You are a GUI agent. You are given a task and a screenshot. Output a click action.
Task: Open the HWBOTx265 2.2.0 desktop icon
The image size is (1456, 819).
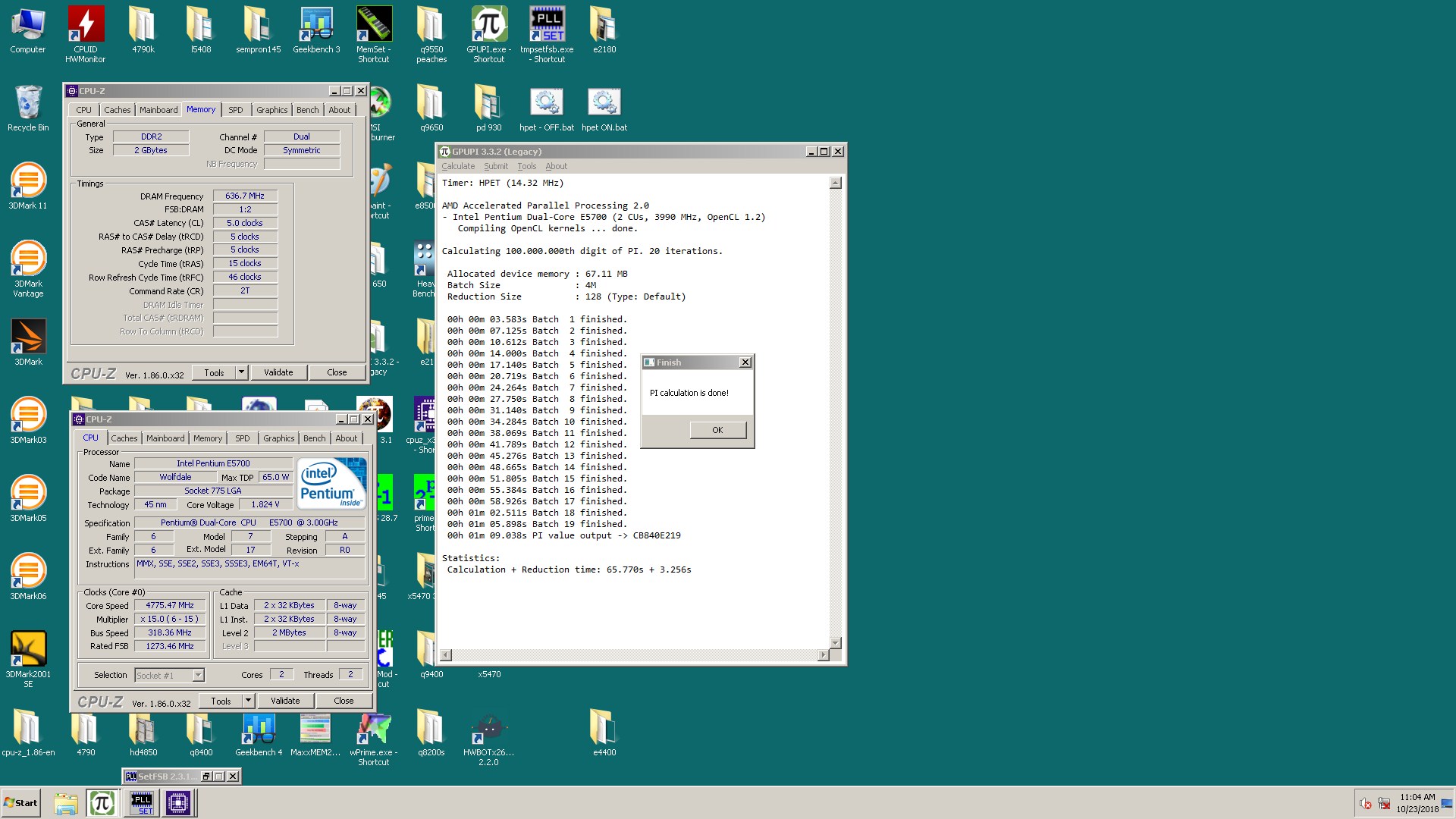(x=489, y=739)
